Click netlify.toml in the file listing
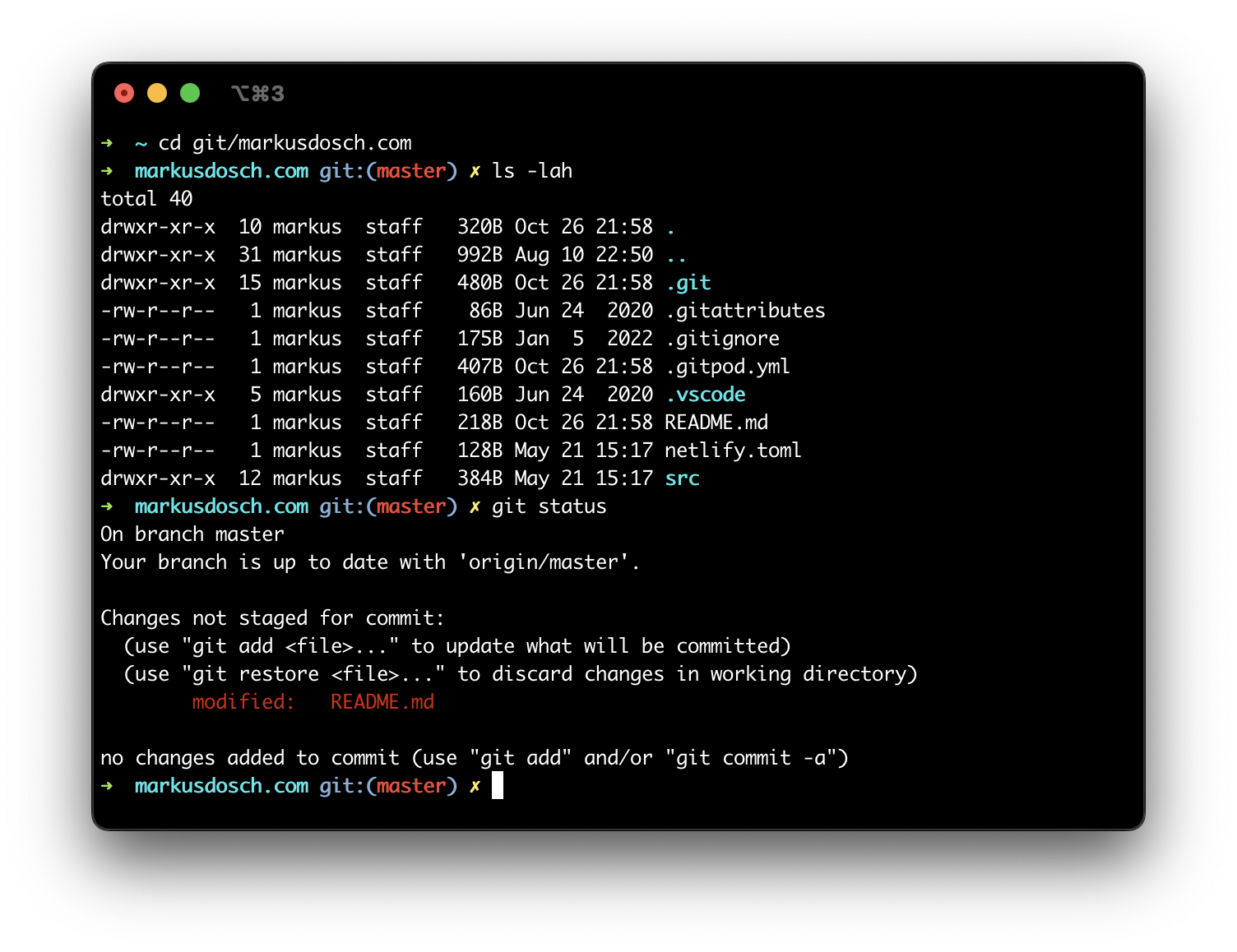 733,451
